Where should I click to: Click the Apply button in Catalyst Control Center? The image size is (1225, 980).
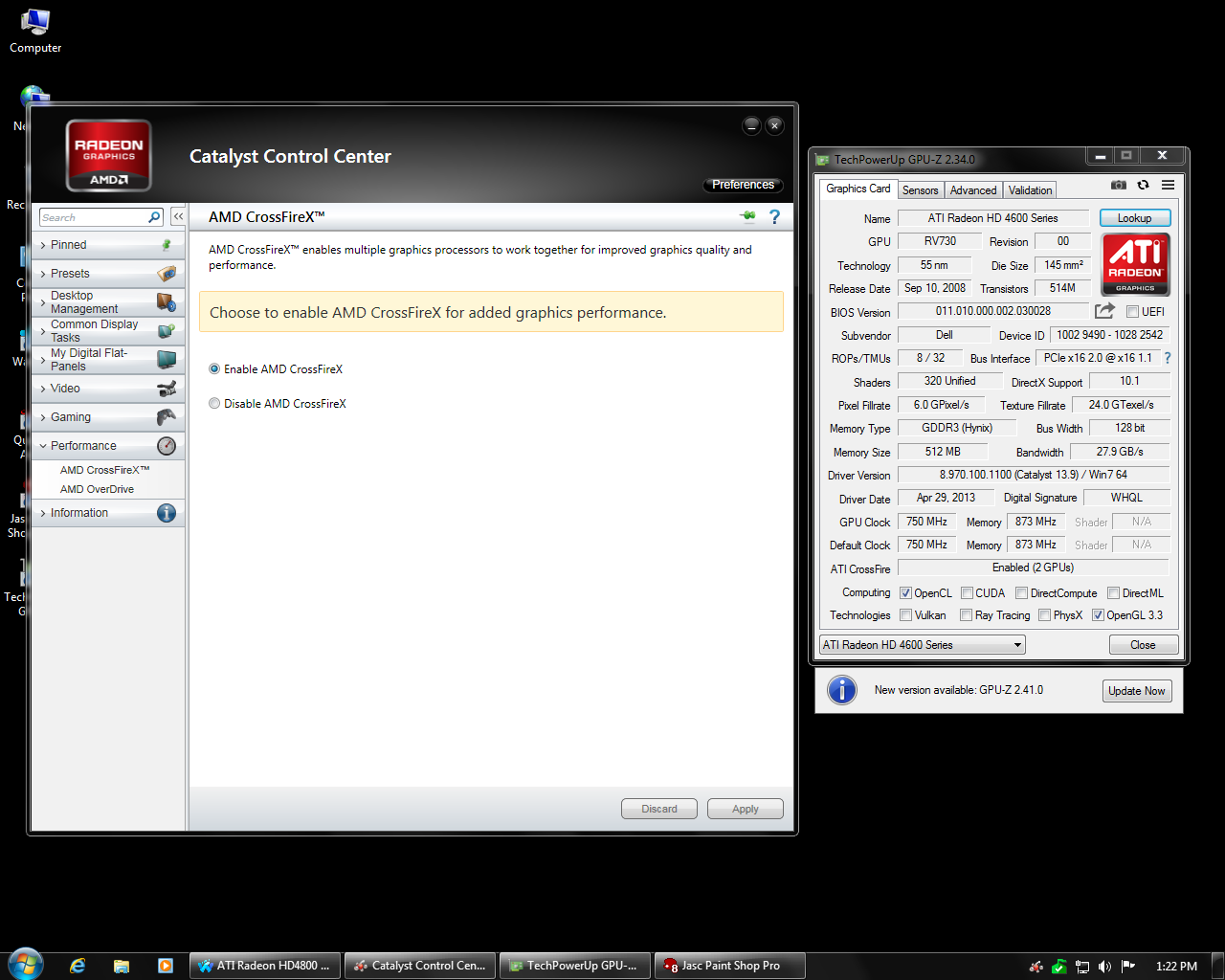coord(746,809)
